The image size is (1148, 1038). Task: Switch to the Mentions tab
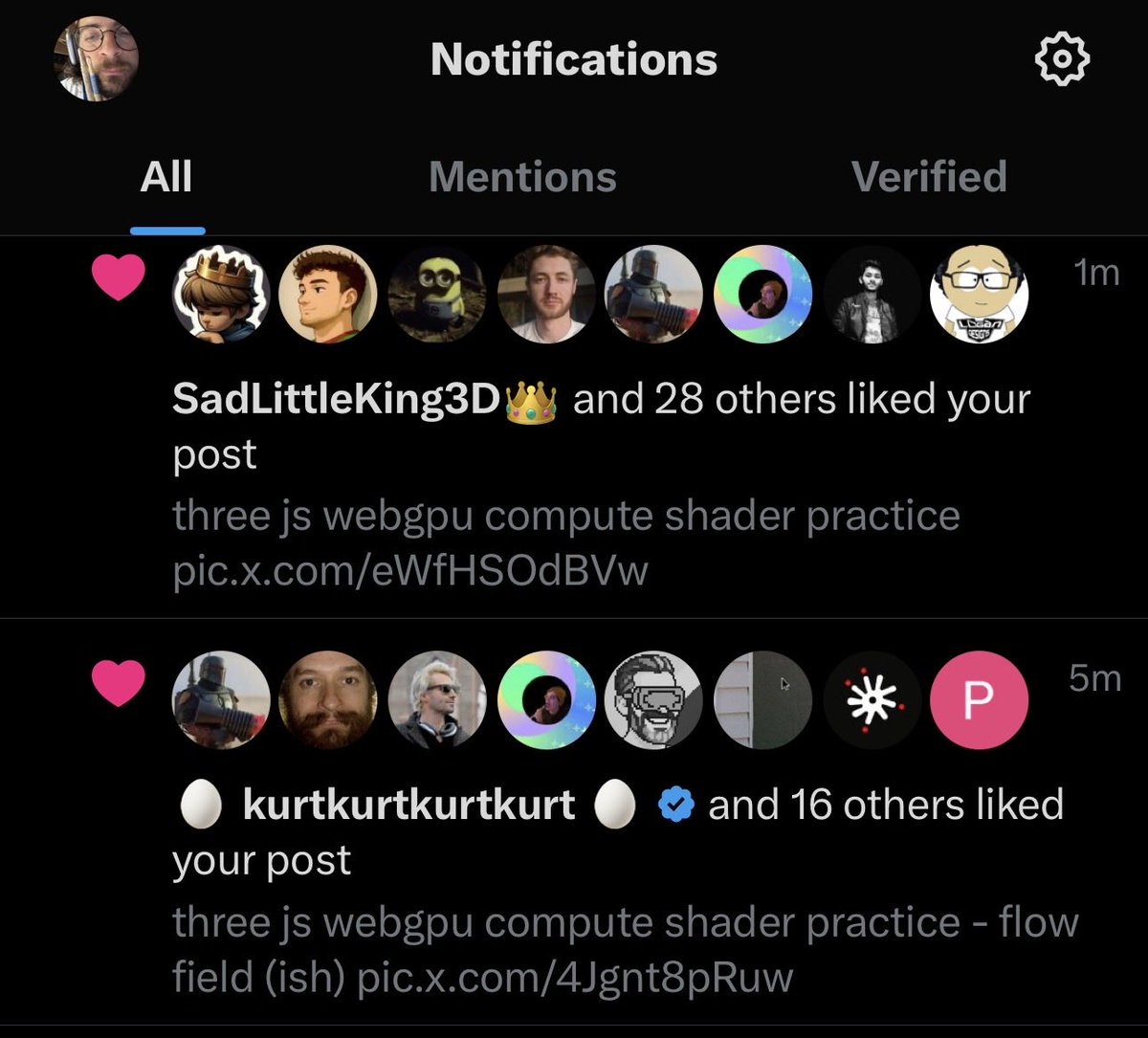tap(522, 177)
